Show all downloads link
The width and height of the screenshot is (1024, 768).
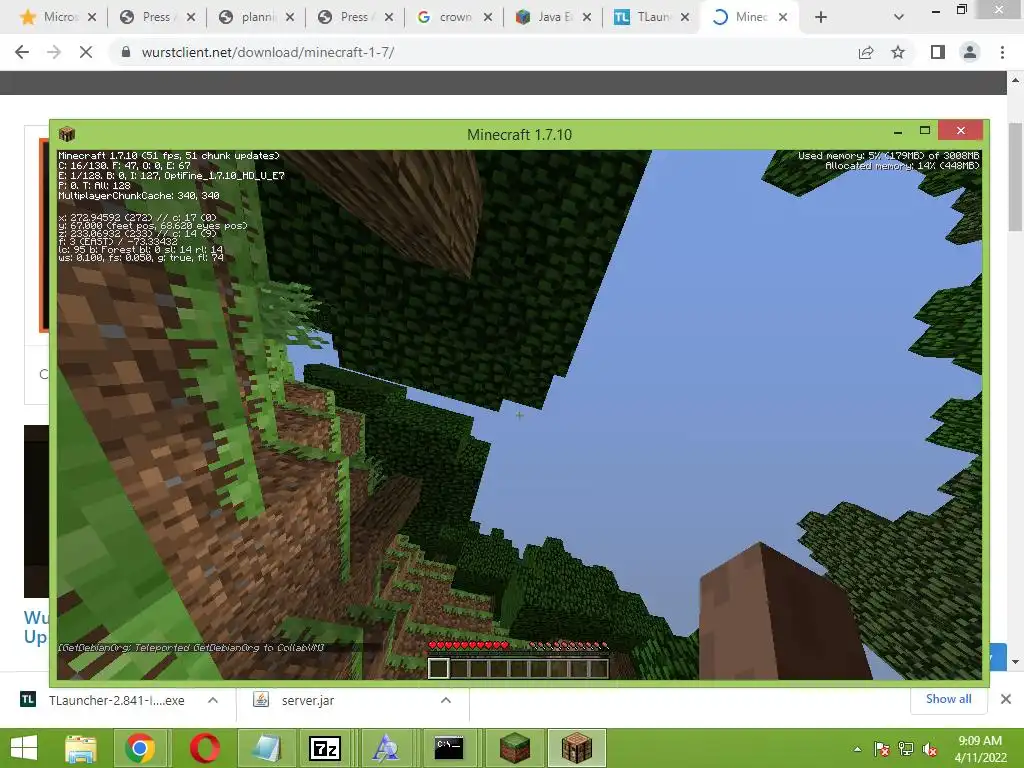pyautogui.click(x=948, y=699)
